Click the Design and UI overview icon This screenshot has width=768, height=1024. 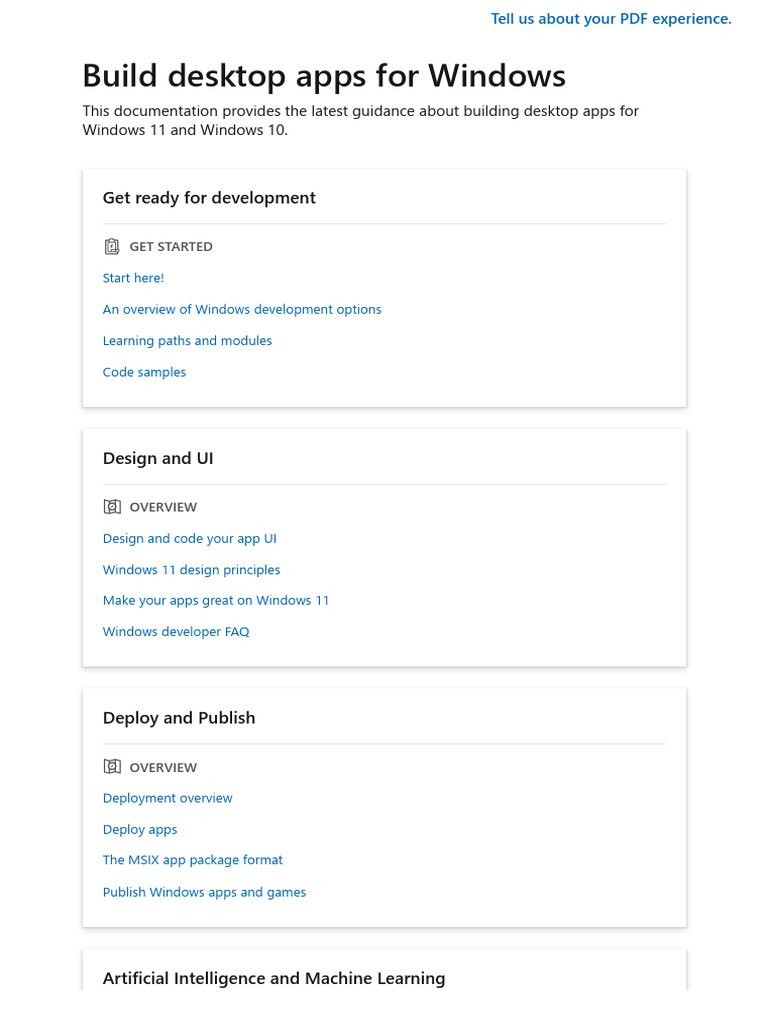112,507
